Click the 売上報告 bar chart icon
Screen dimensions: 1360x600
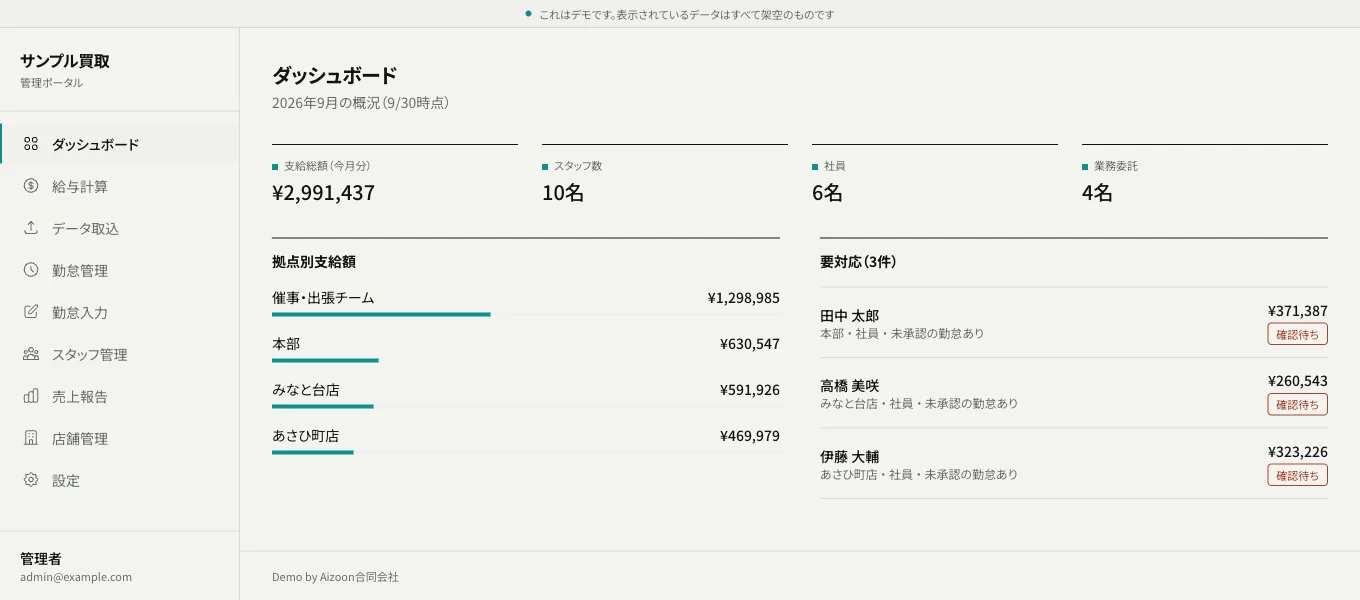click(x=31, y=396)
